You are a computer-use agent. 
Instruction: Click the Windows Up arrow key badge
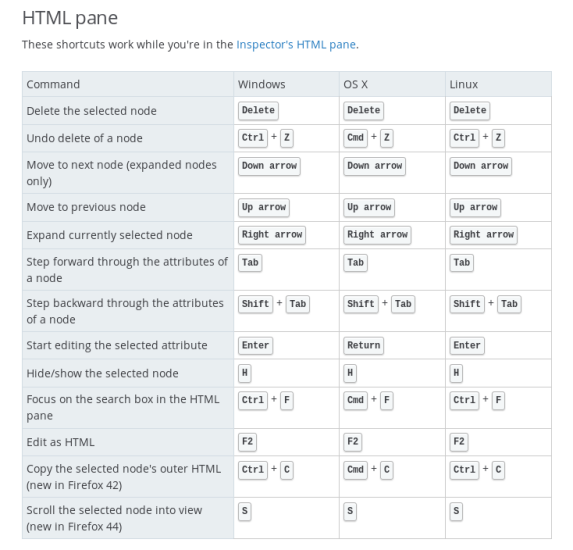(x=263, y=208)
